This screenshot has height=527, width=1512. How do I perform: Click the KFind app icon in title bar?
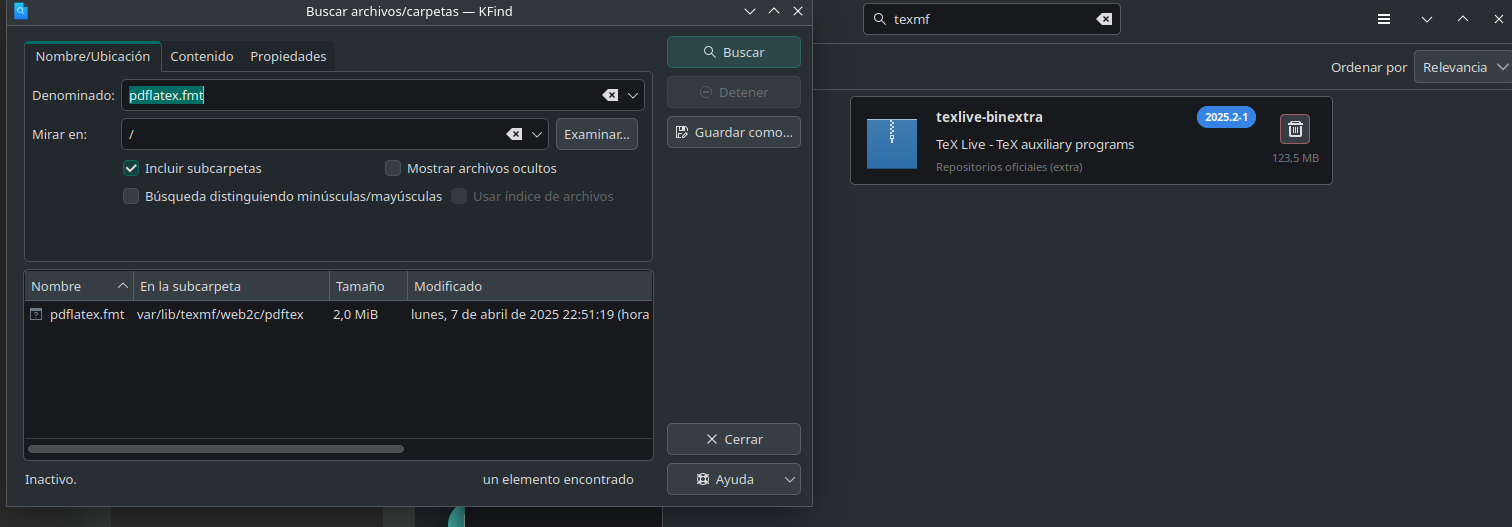22,11
